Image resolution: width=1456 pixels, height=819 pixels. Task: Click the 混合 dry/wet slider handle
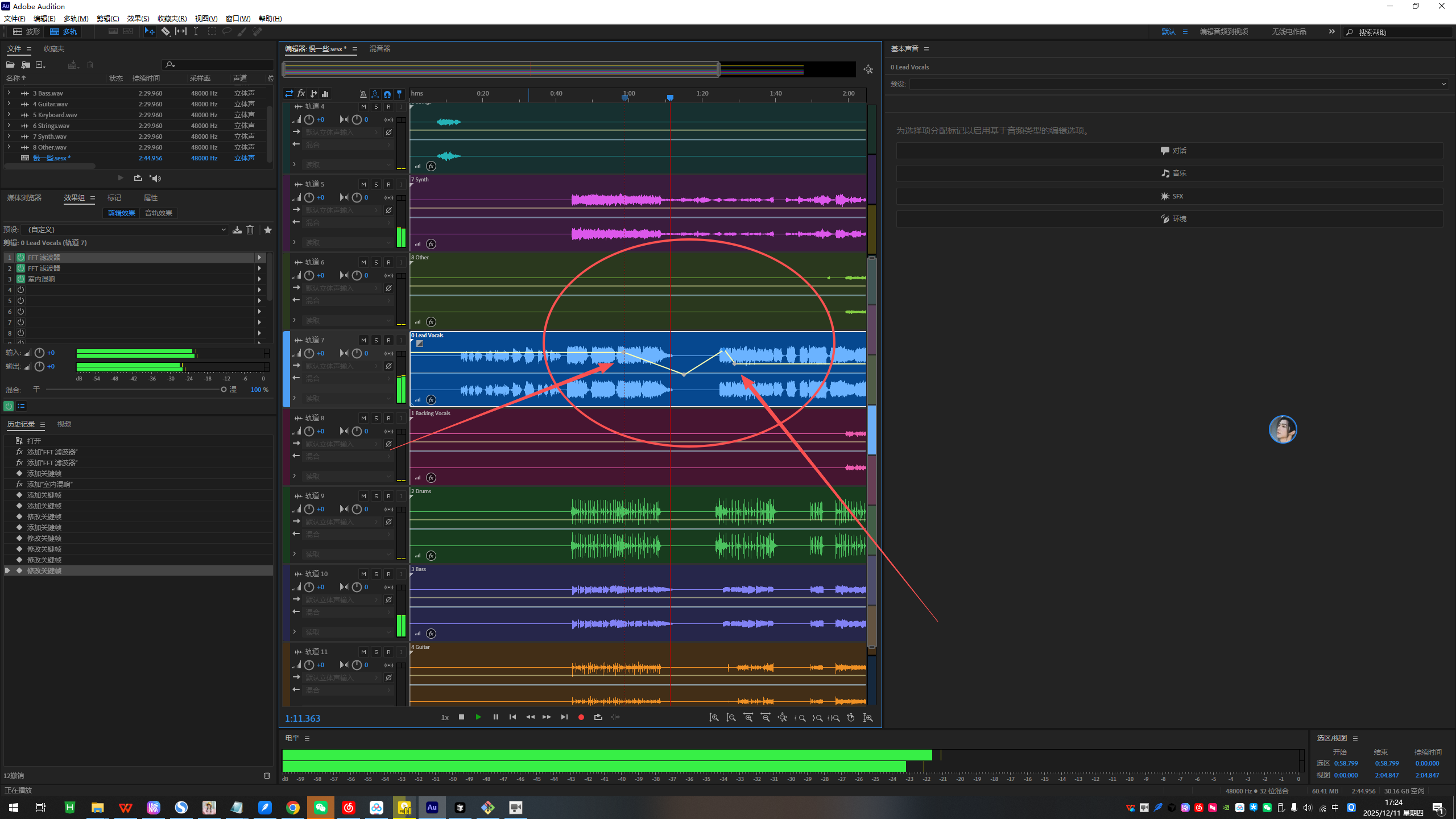click(224, 390)
